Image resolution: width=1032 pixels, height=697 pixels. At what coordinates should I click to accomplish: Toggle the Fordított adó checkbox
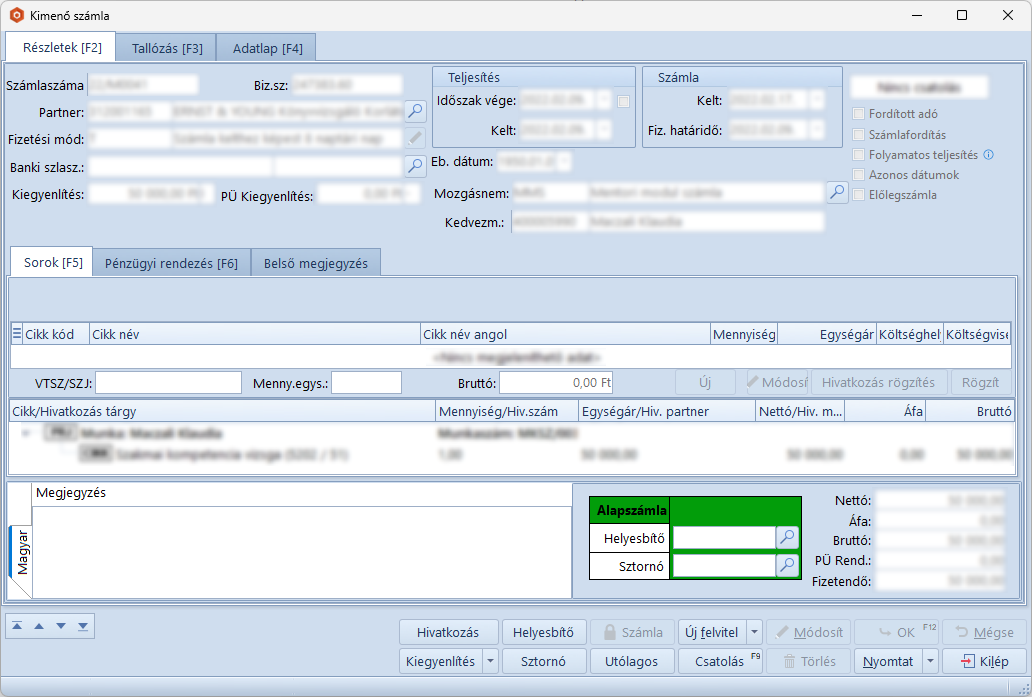tap(858, 114)
